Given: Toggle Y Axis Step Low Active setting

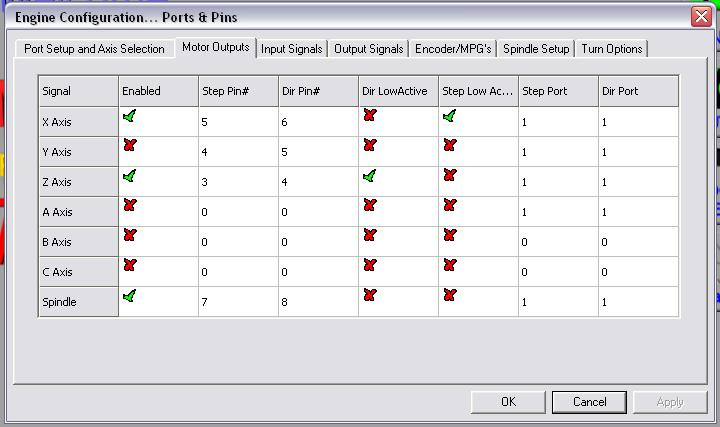Looking at the screenshot, I should click(x=449, y=146).
